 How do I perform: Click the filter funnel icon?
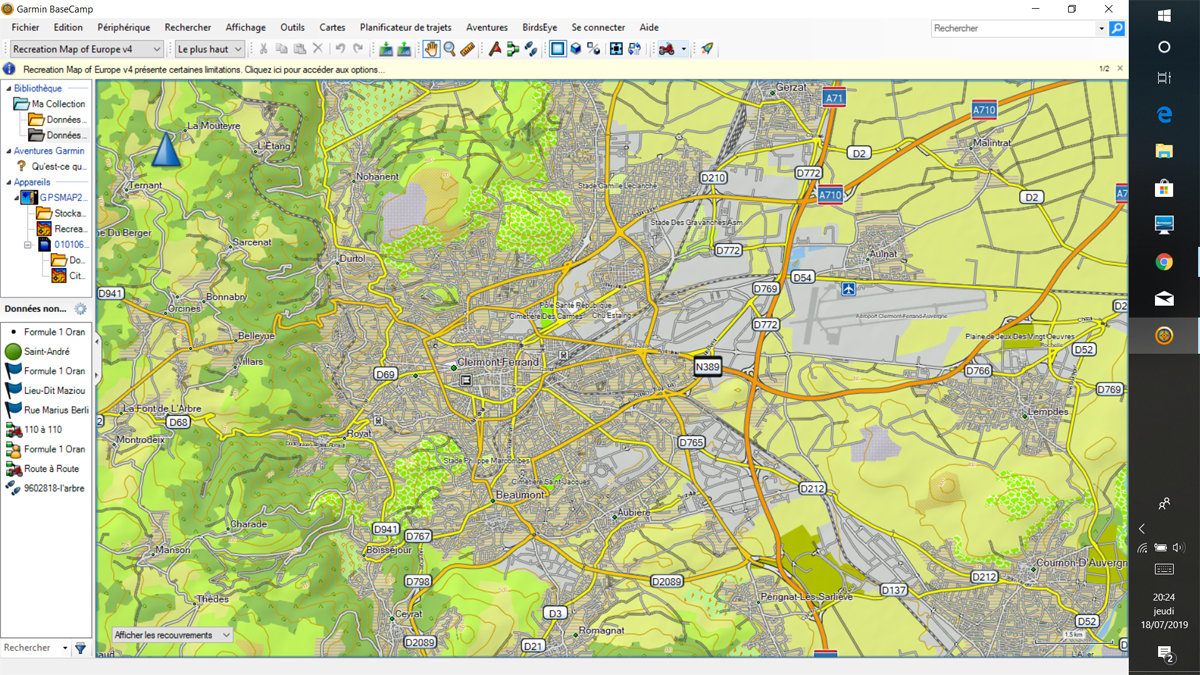click(x=80, y=648)
